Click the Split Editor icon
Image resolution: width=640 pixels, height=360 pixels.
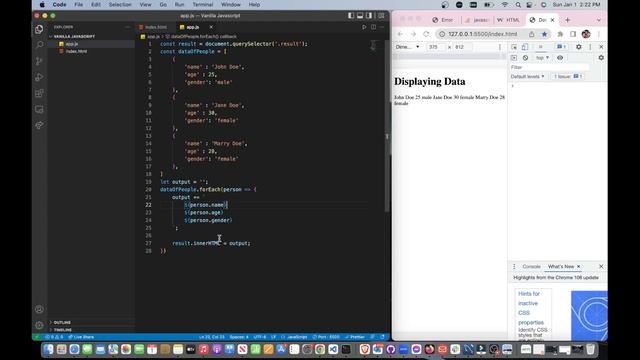(373, 27)
